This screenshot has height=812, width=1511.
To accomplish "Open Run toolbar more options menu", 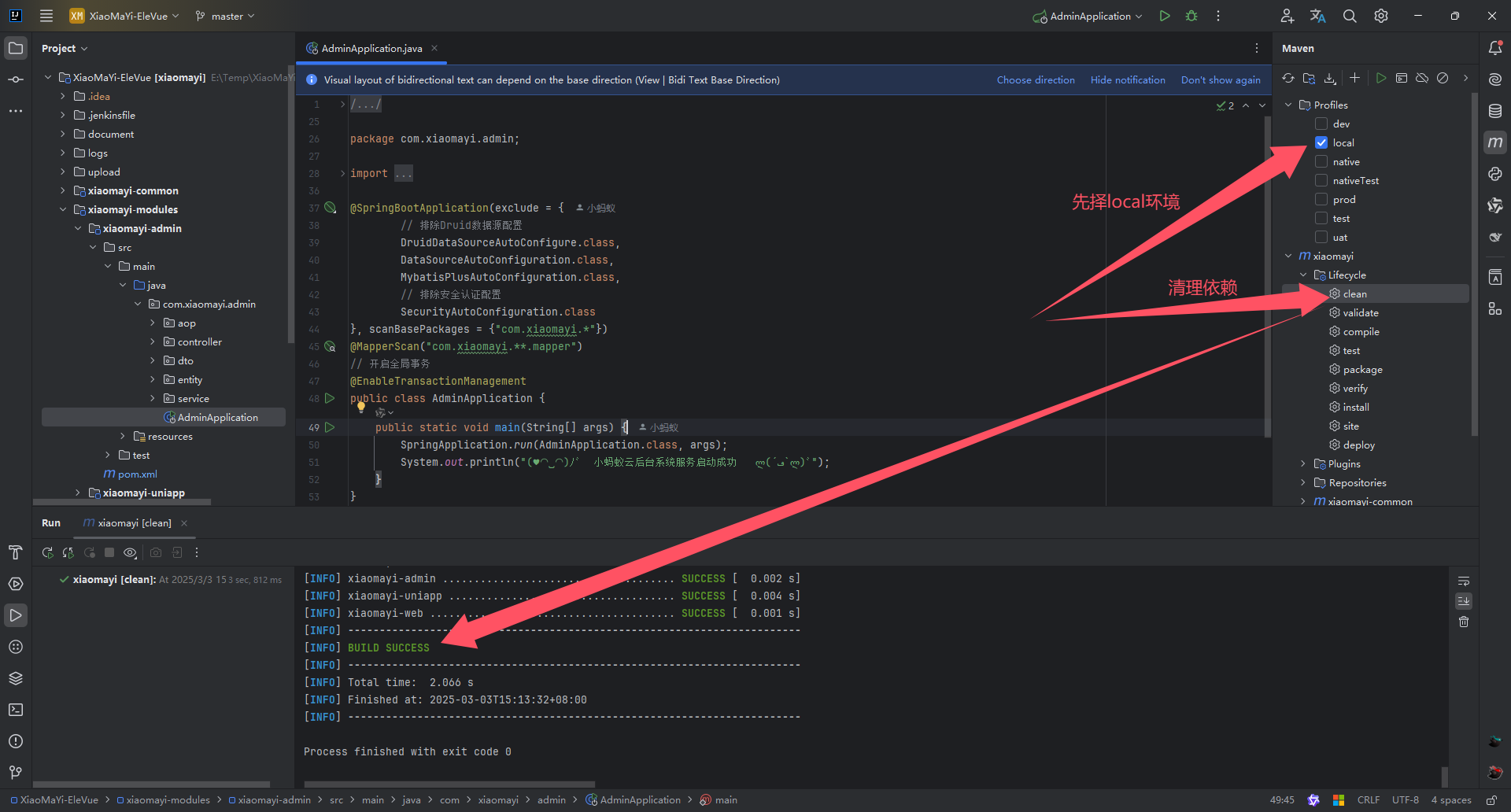I will [x=197, y=552].
